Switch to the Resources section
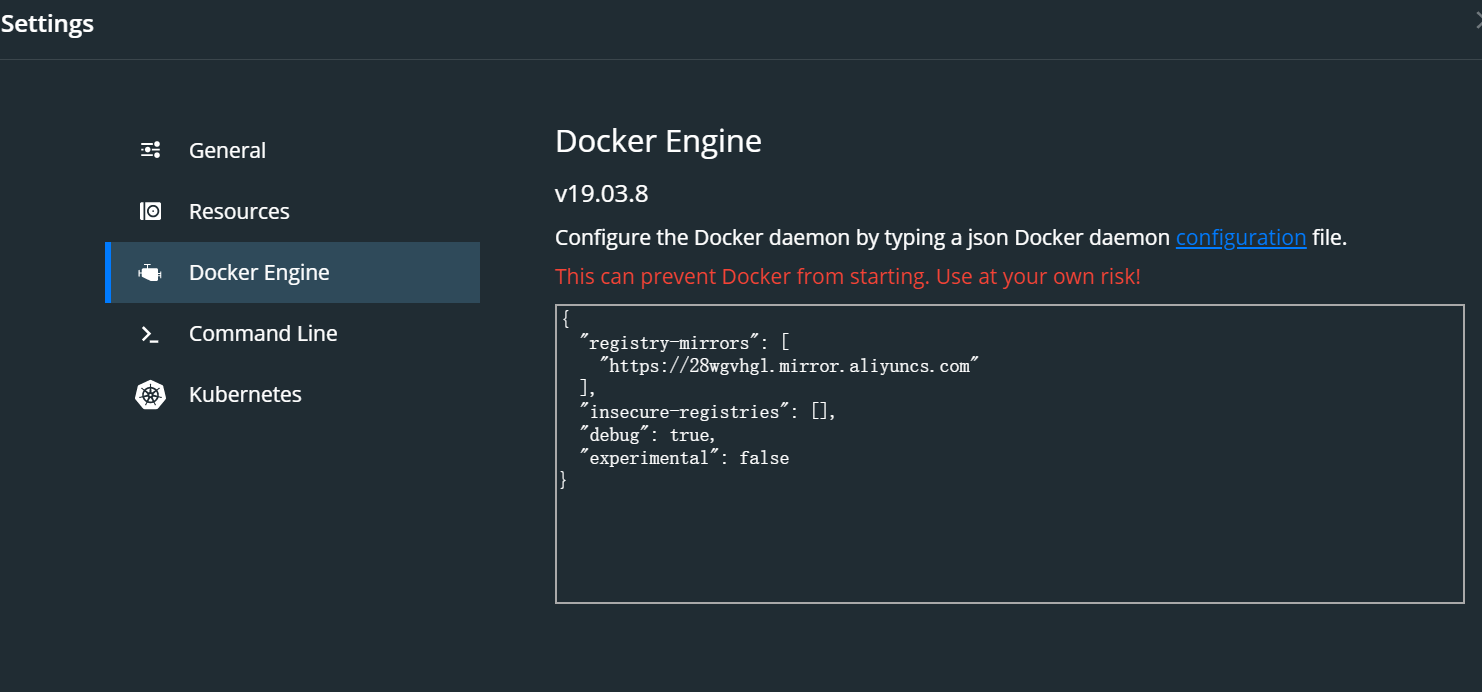Screen dimensions: 1482x692 coord(239,211)
